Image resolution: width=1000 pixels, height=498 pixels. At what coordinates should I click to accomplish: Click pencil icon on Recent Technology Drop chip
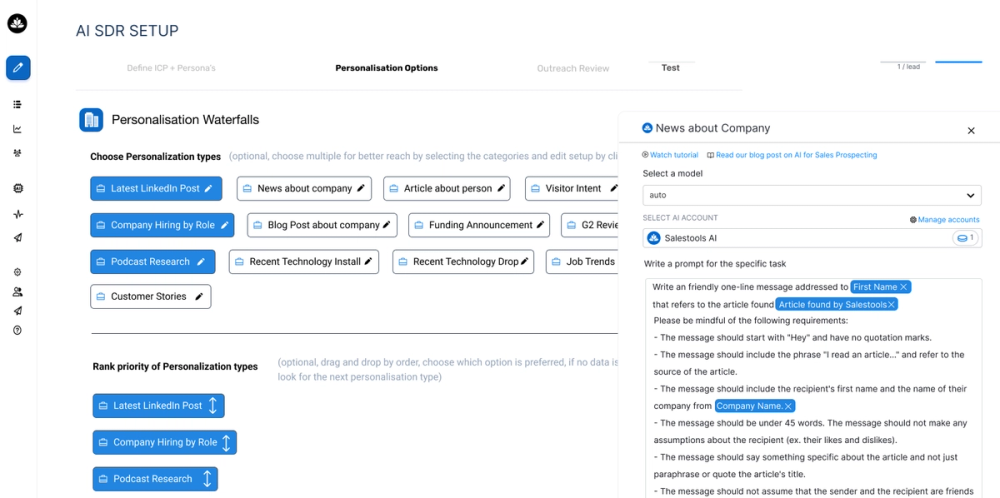(x=524, y=261)
